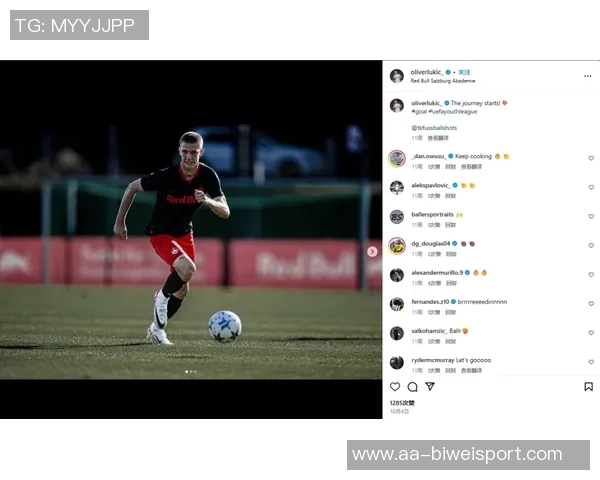Like the _dan.owusu_ Keep cooking comment

click(591, 158)
